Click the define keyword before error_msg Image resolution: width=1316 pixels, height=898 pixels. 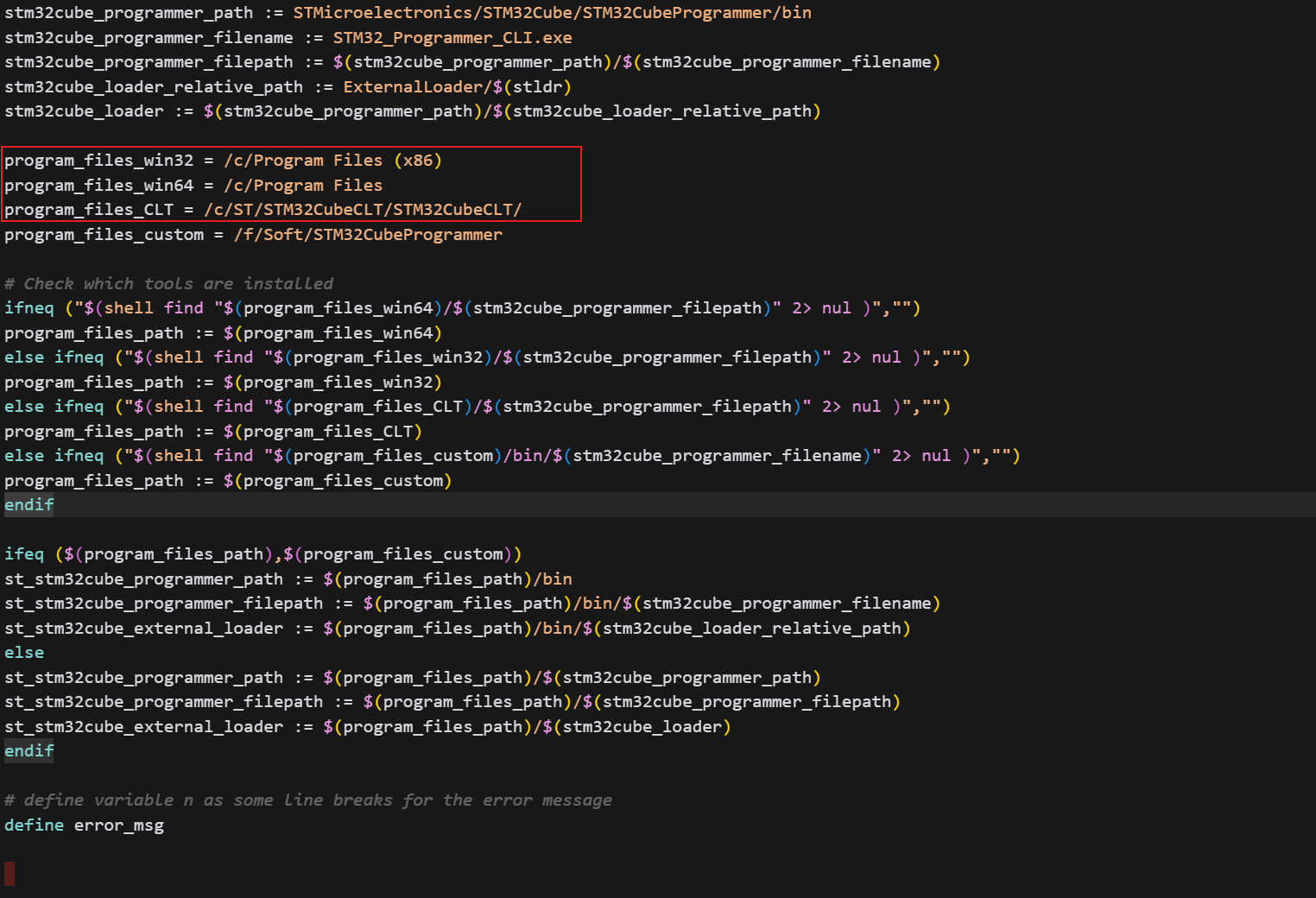click(x=34, y=825)
